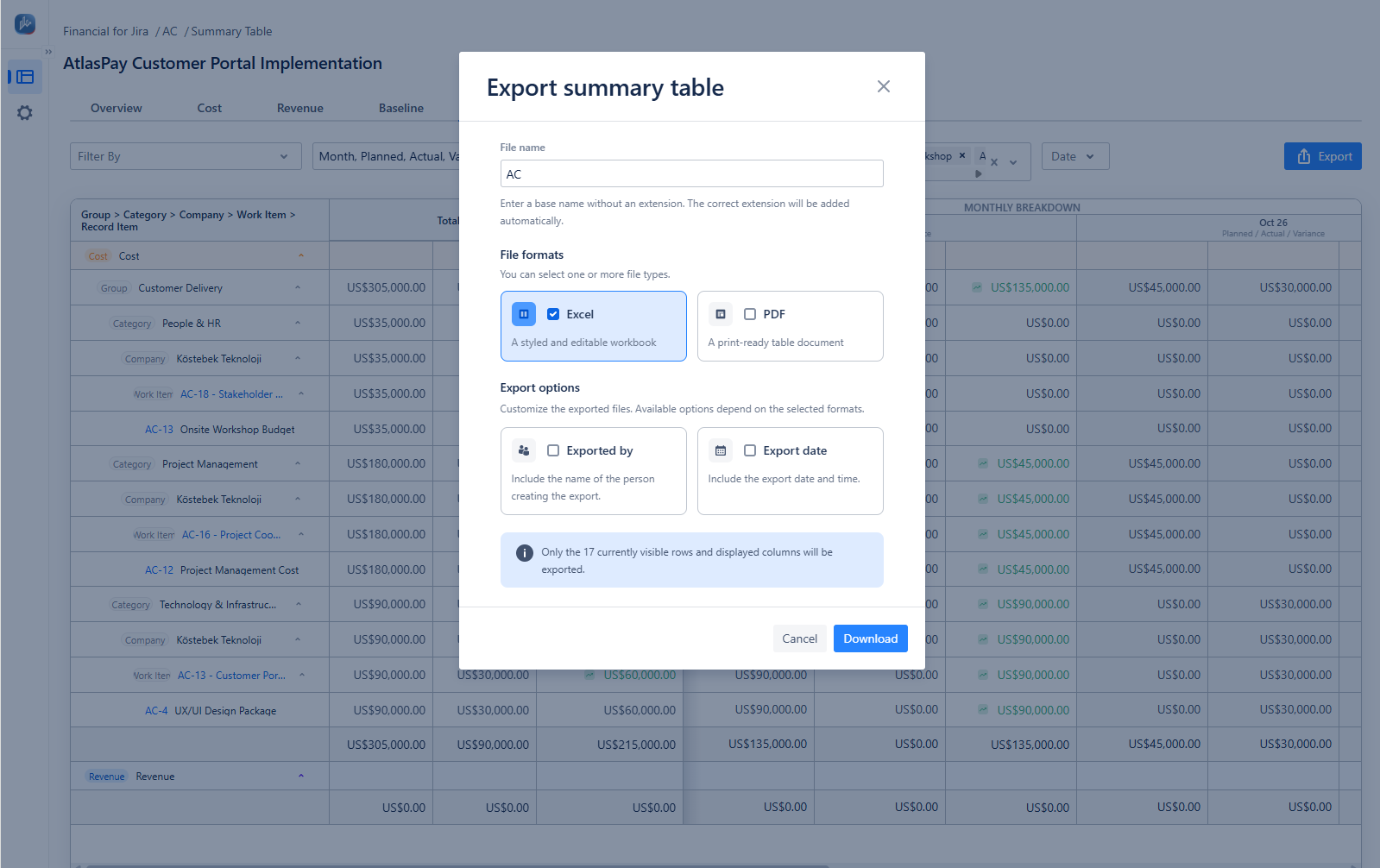Enable the Exported by option
The height and width of the screenshot is (868, 1380).
coord(553,450)
